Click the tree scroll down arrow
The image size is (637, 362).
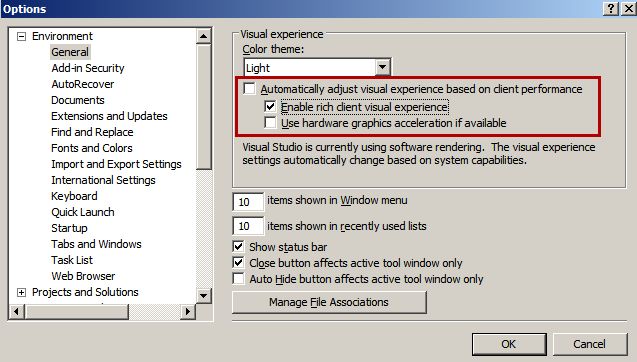204,295
